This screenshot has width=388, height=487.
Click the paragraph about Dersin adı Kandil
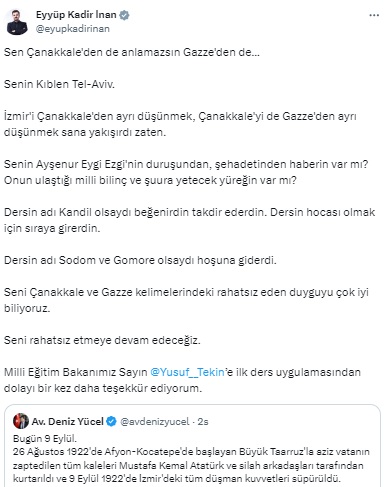tap(189, 220)
